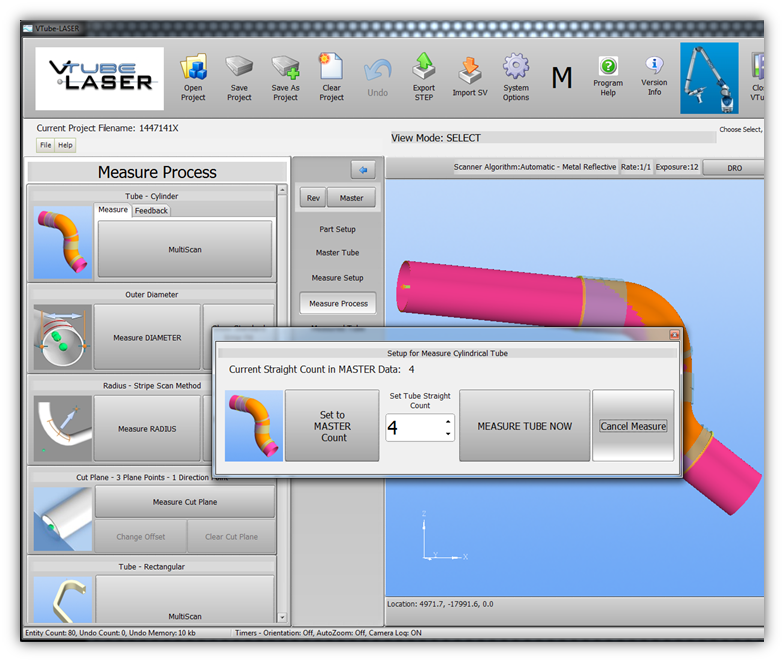Click the Open Project toolbar icon

coord(193,68)
